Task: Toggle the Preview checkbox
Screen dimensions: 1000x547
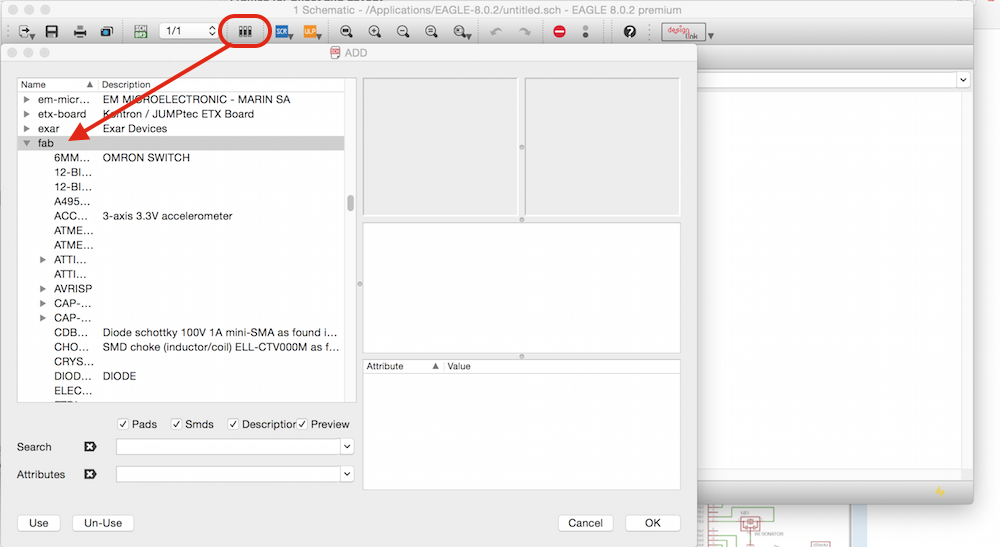Action: pyautogui.click(x=302, y=424)
